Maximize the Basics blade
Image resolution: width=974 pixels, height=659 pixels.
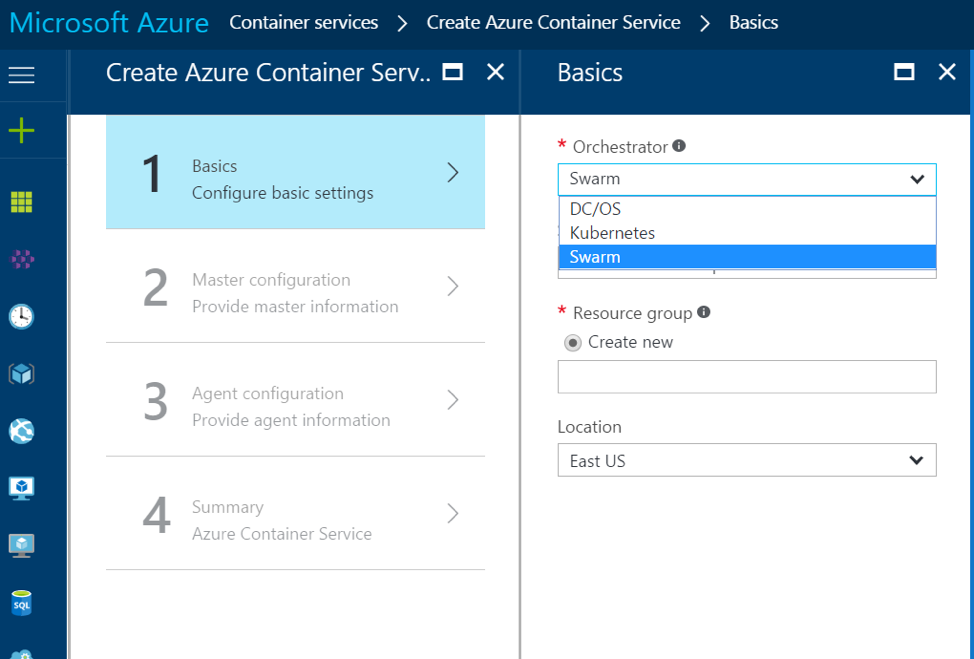[x=904, y=72]
